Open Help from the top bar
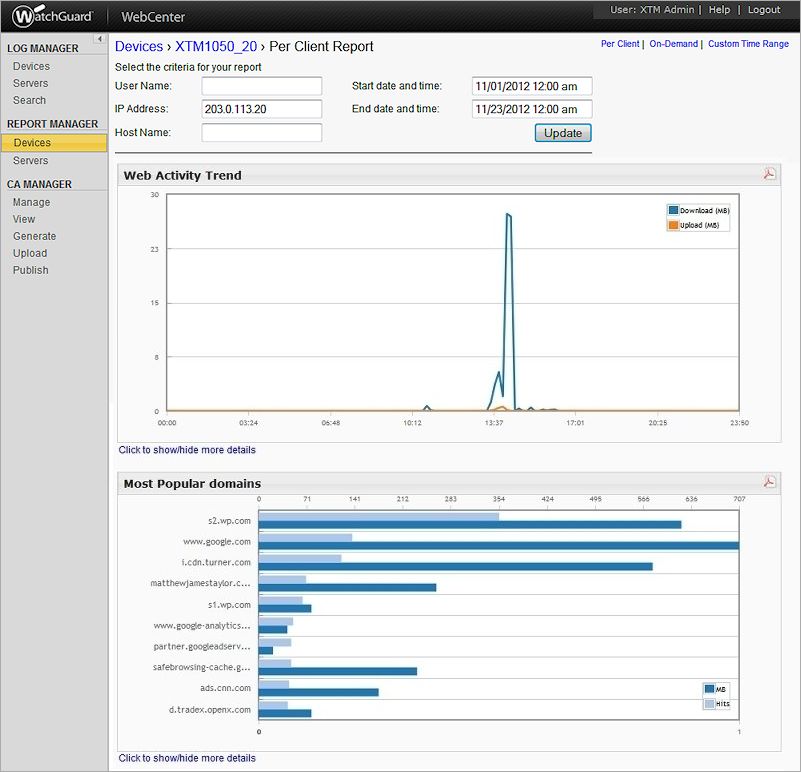The image size is (801, 772). coord(717,10)
